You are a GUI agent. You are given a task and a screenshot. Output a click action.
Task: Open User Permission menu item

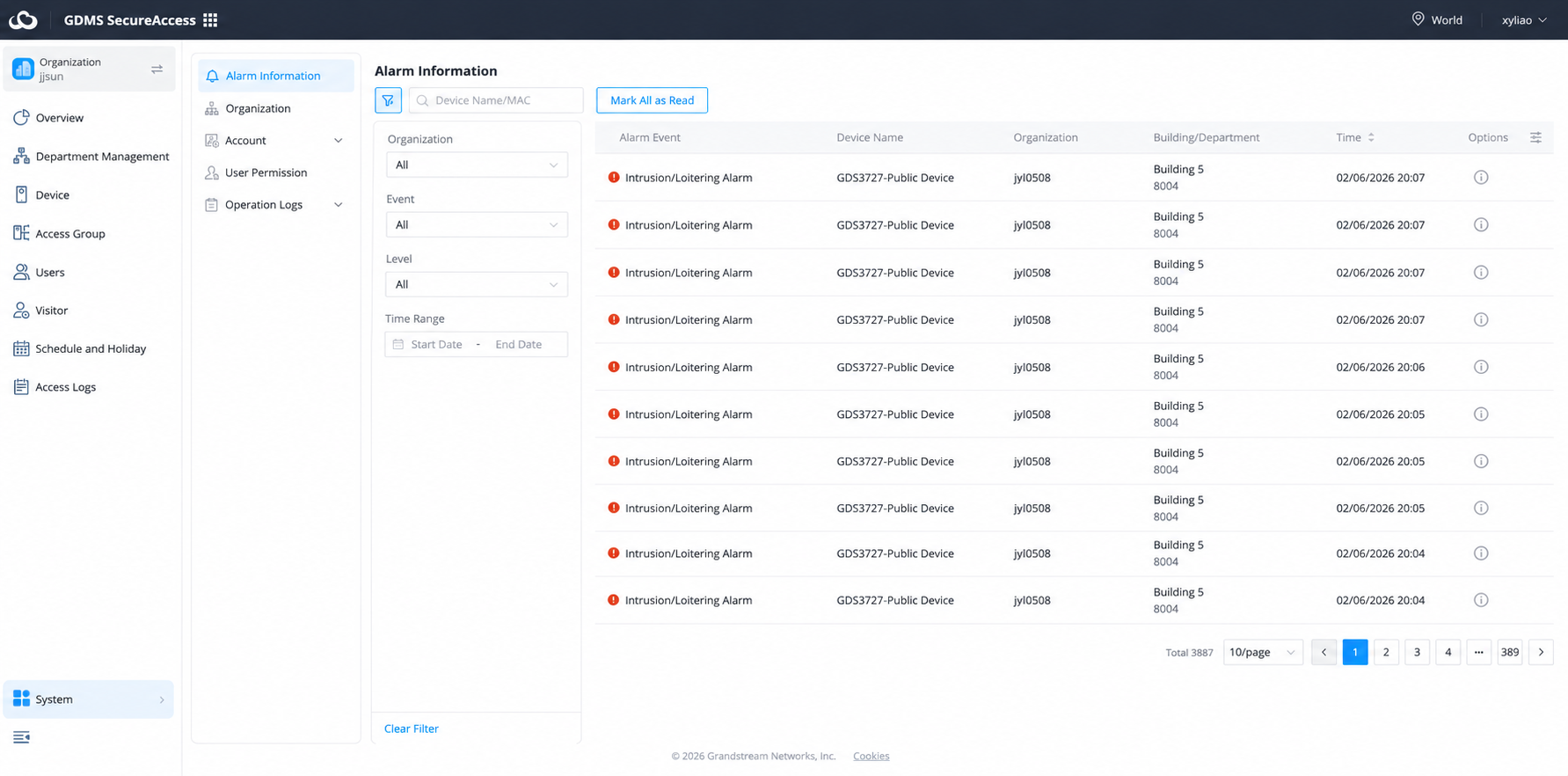point(266,172)
